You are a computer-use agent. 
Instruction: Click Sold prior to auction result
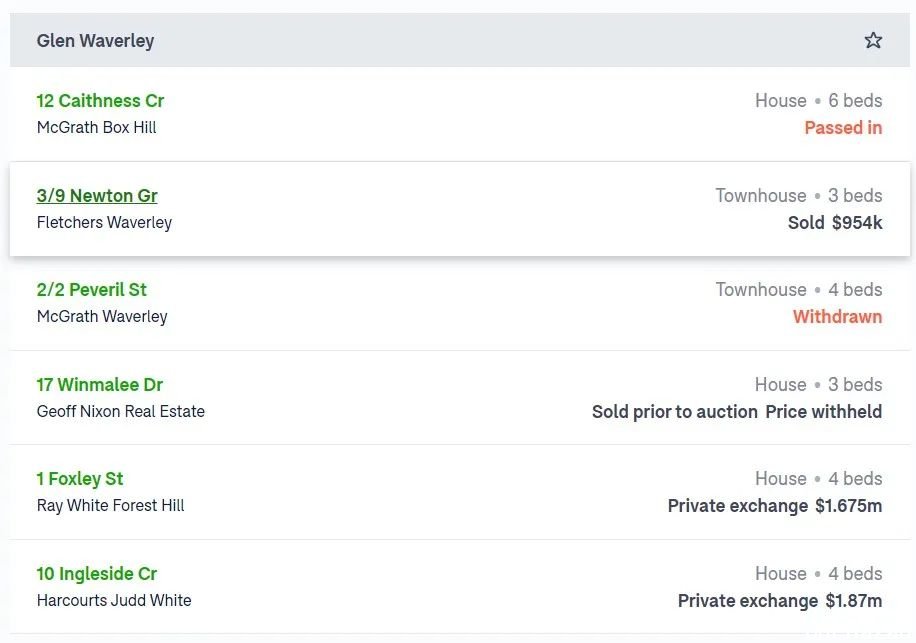point(675,412)
